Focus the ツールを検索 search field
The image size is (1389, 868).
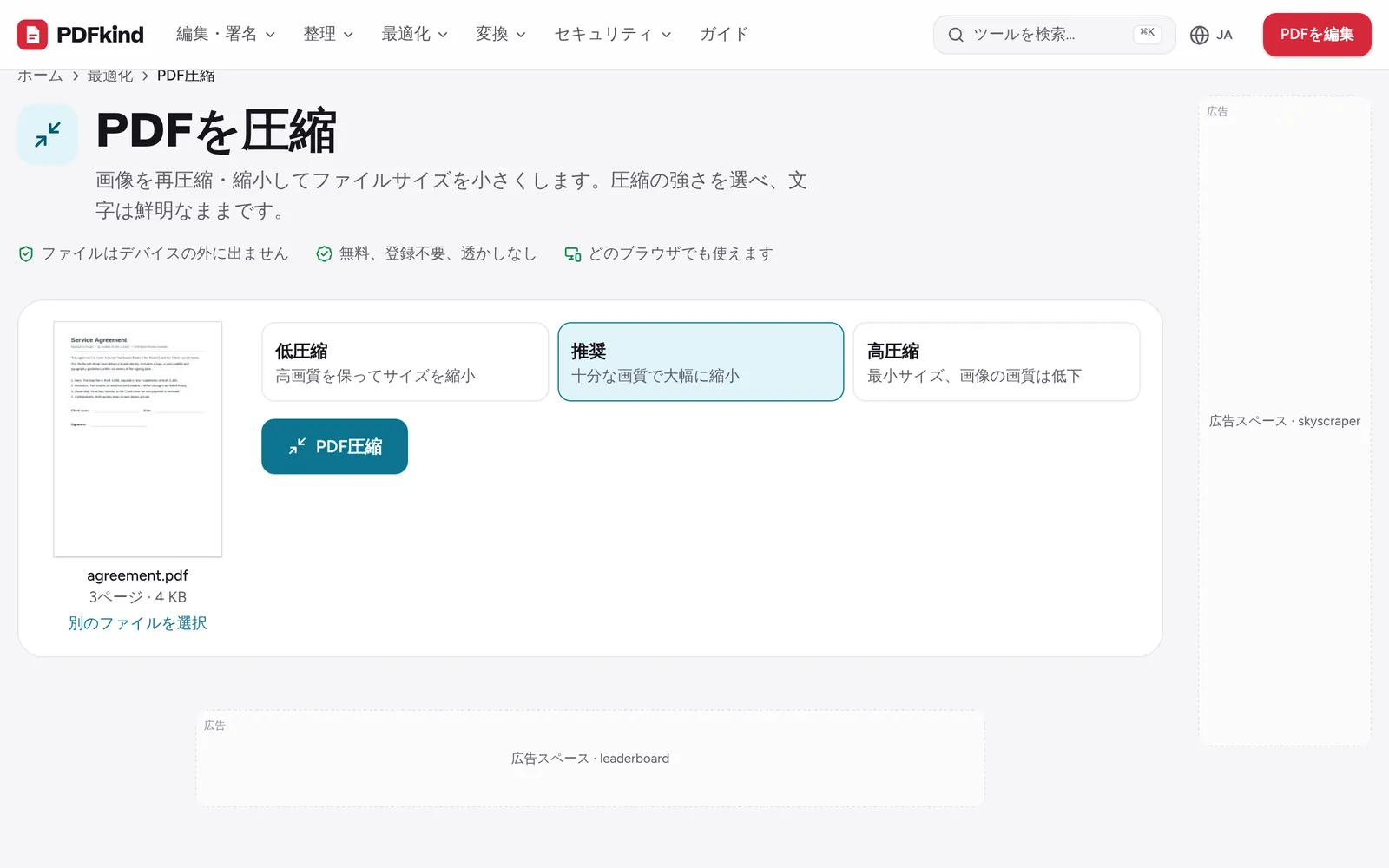point(1054,35)
